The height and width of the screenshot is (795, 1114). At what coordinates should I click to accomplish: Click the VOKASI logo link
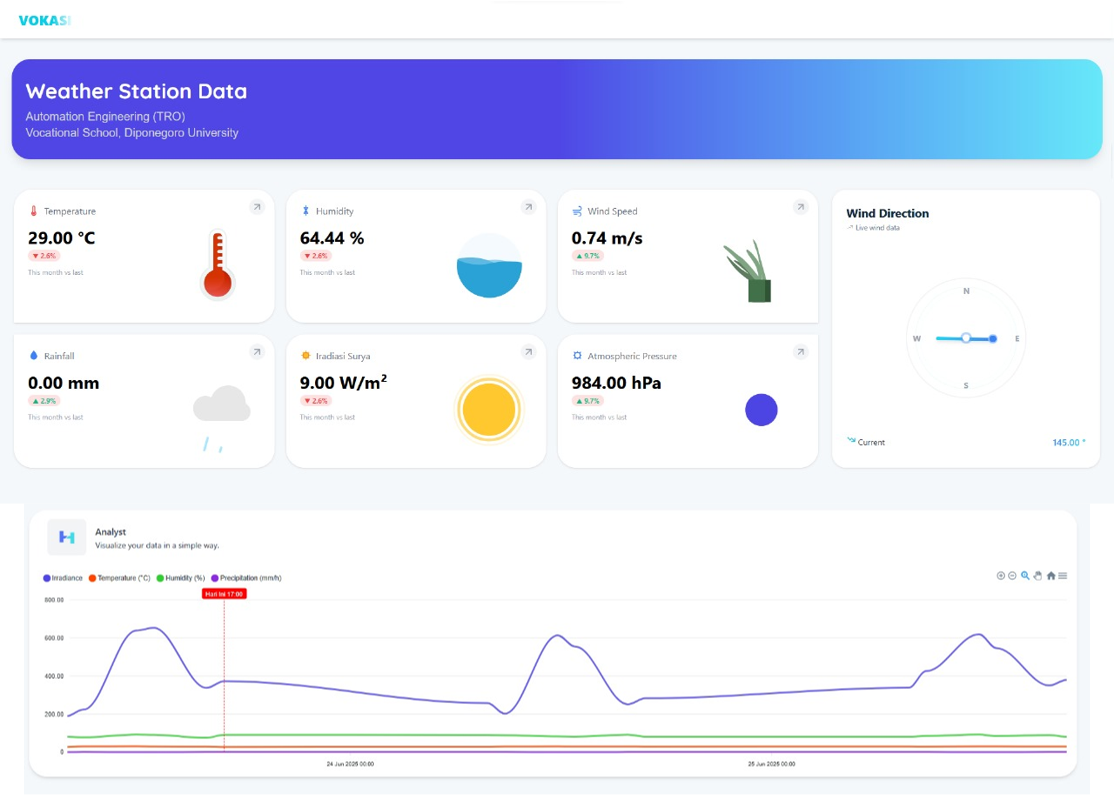(45, 20)
